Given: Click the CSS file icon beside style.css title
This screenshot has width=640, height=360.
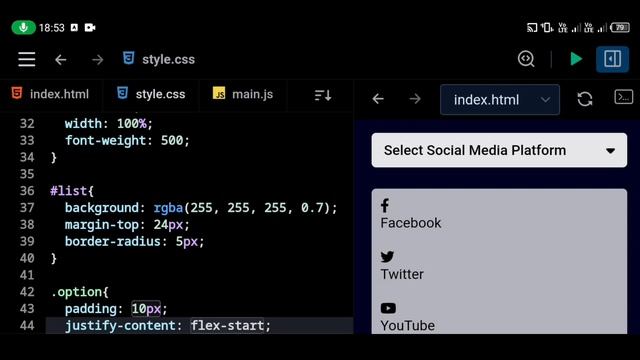Looking at the screenshot, I should pyautogui.click(x=129, y=58).
